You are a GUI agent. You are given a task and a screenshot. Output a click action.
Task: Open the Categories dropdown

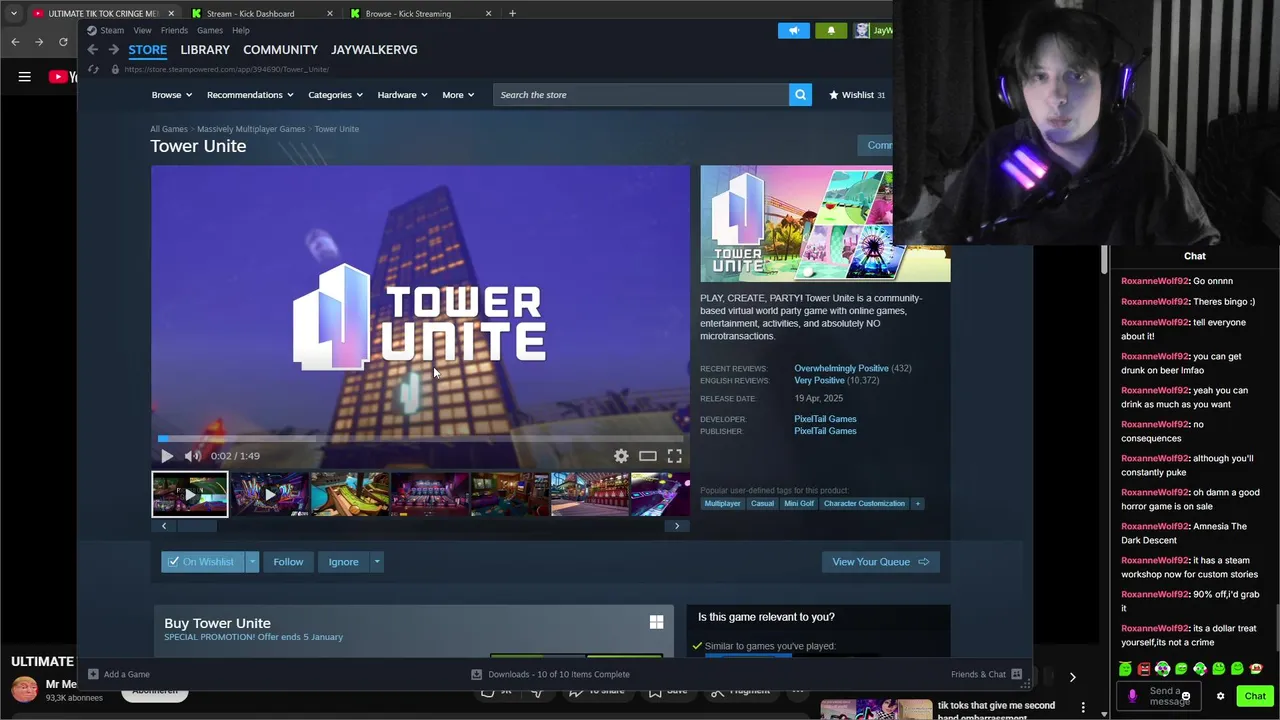pos(335,95)
